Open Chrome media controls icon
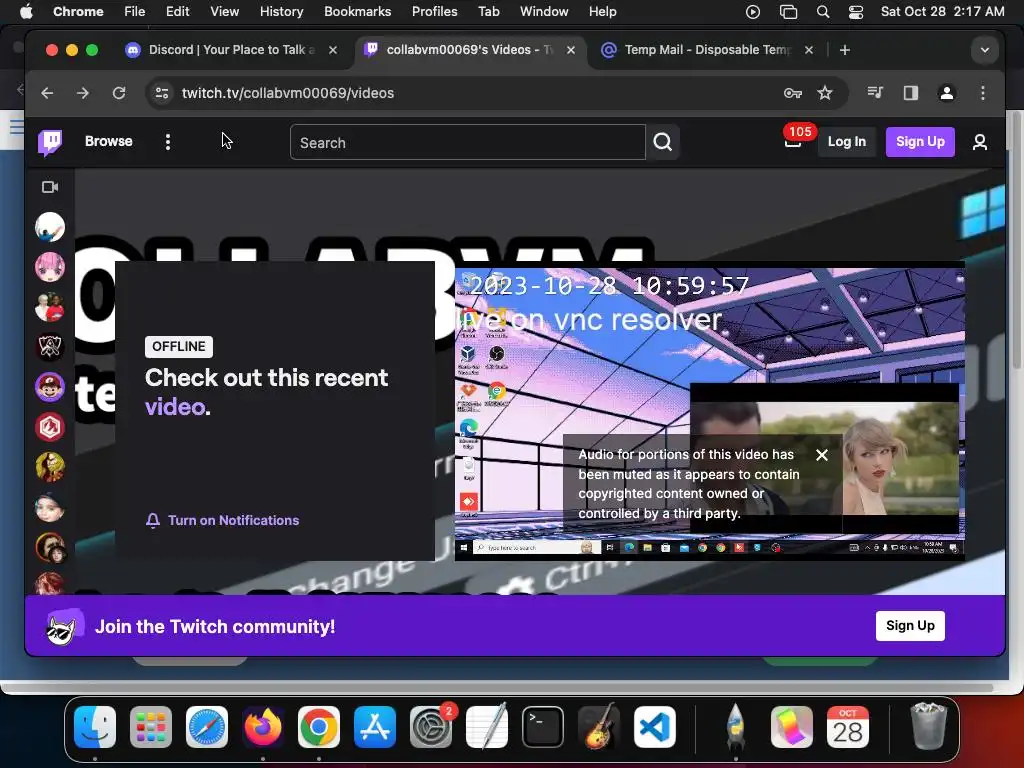 coord(875,93)
